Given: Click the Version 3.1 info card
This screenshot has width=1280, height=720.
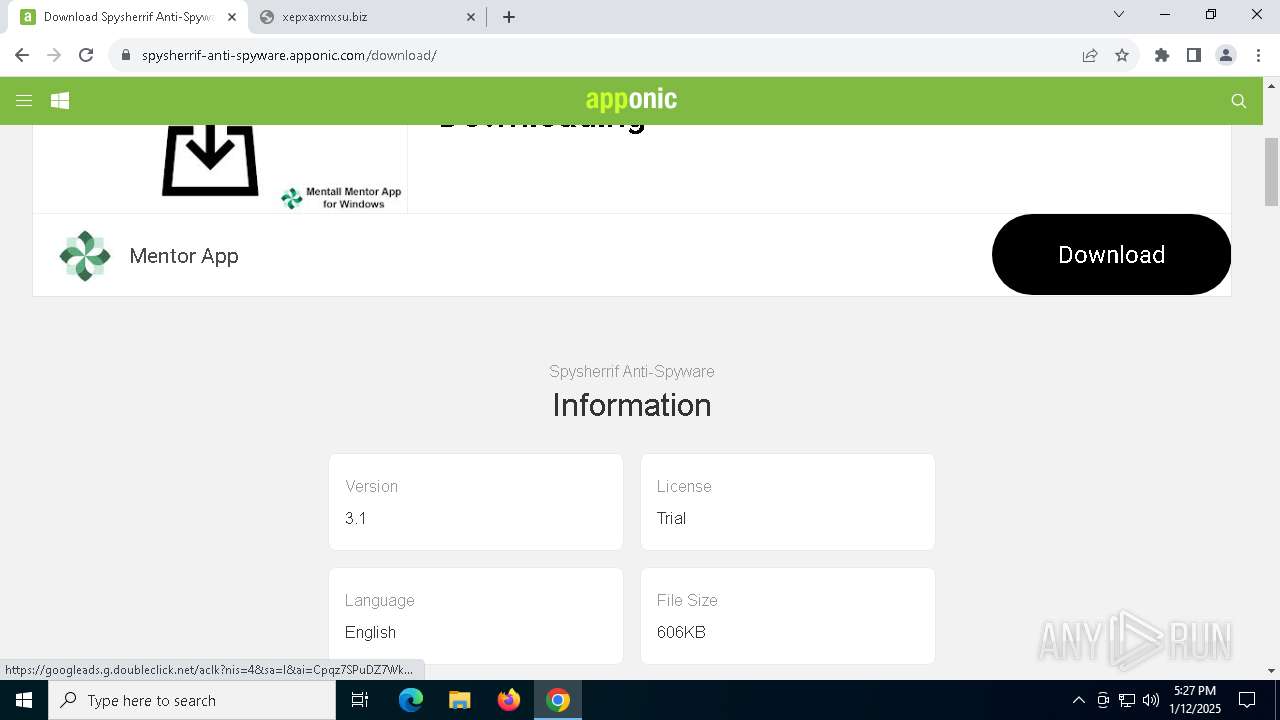Looking at the screenshot, I should pyautogui.click(x=476, y=502).
